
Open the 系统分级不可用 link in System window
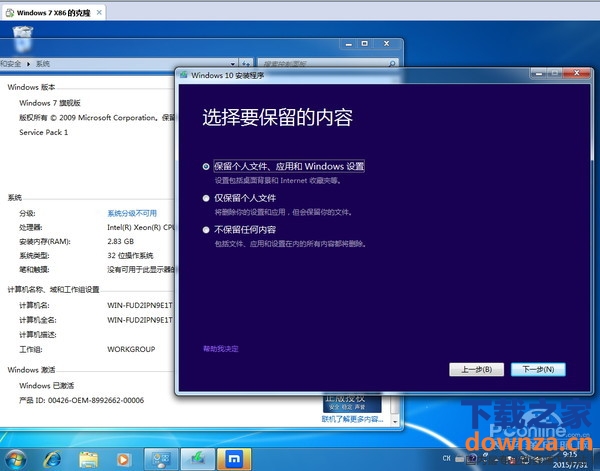[x=132, y=213]
